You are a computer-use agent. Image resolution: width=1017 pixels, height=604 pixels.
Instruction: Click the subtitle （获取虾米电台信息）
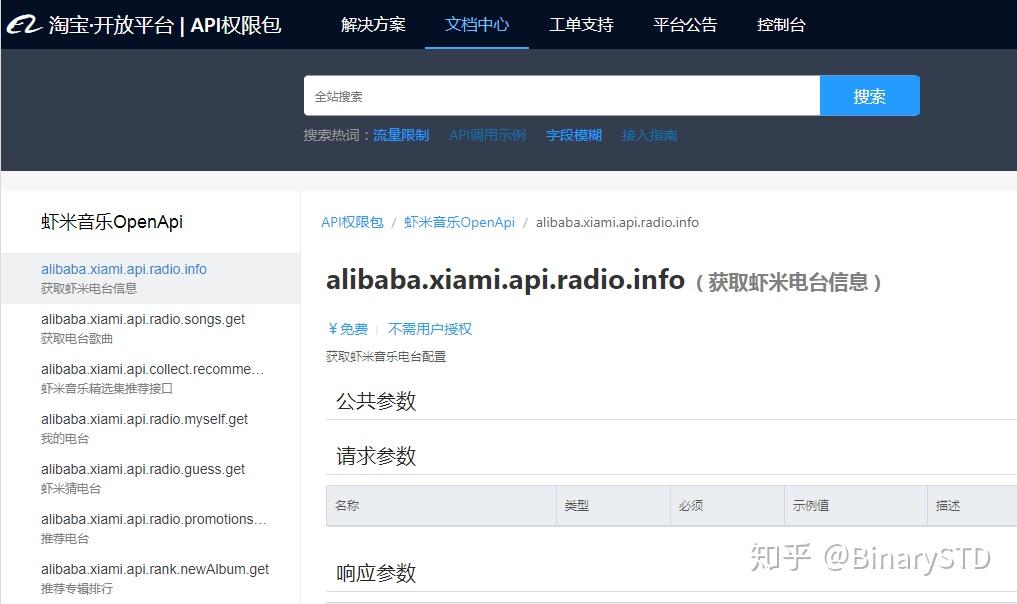click(788, 282)
